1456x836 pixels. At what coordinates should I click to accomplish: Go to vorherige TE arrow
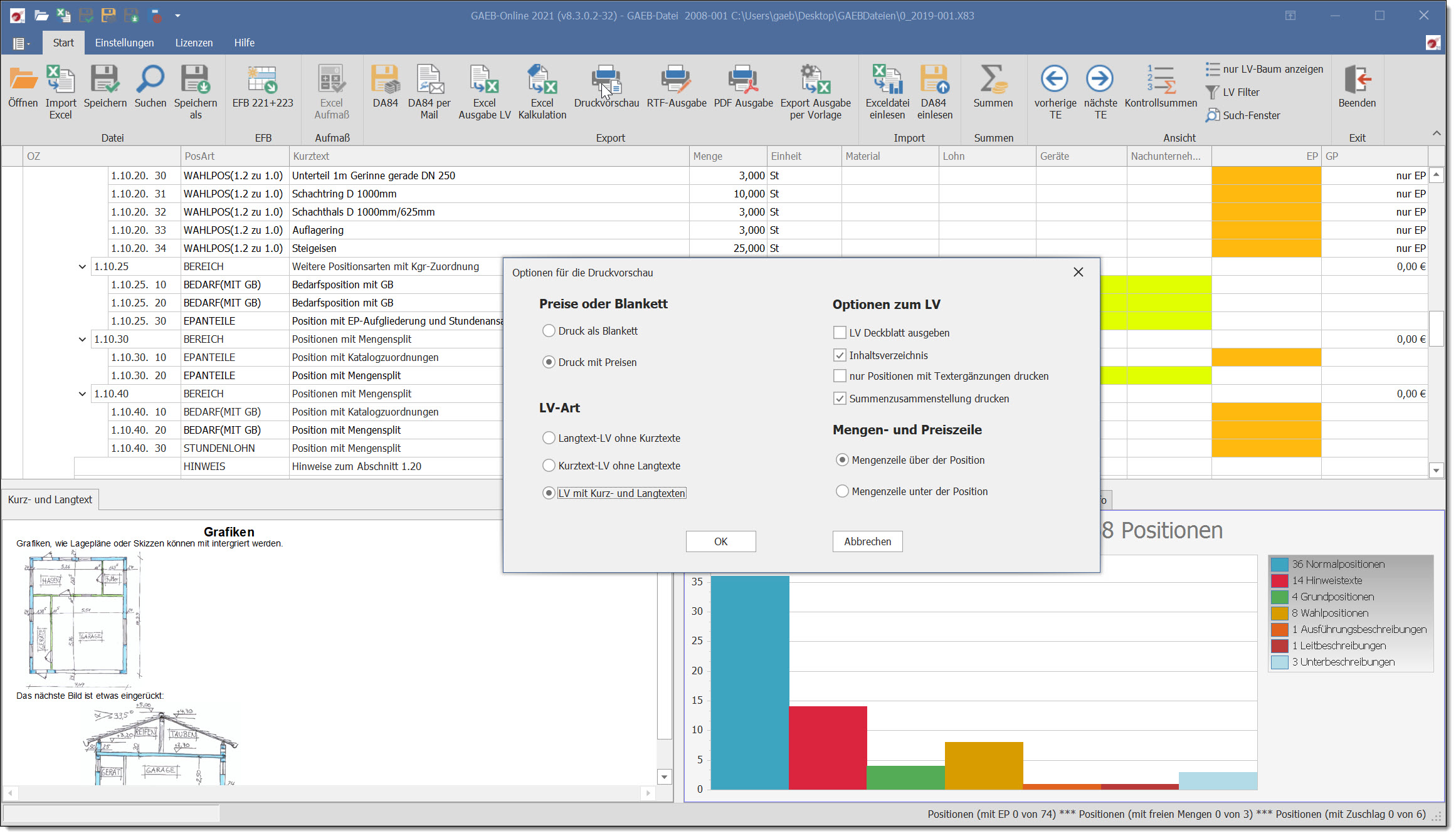tap(1055, 92)
